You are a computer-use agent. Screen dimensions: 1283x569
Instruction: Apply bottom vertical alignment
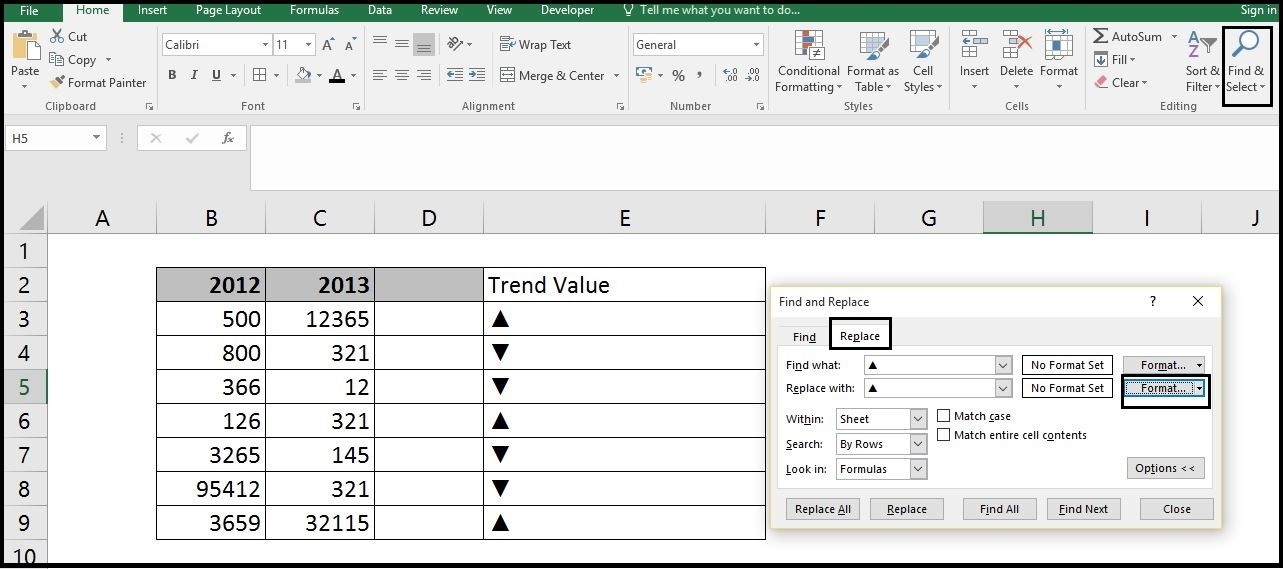coord(424,44)
